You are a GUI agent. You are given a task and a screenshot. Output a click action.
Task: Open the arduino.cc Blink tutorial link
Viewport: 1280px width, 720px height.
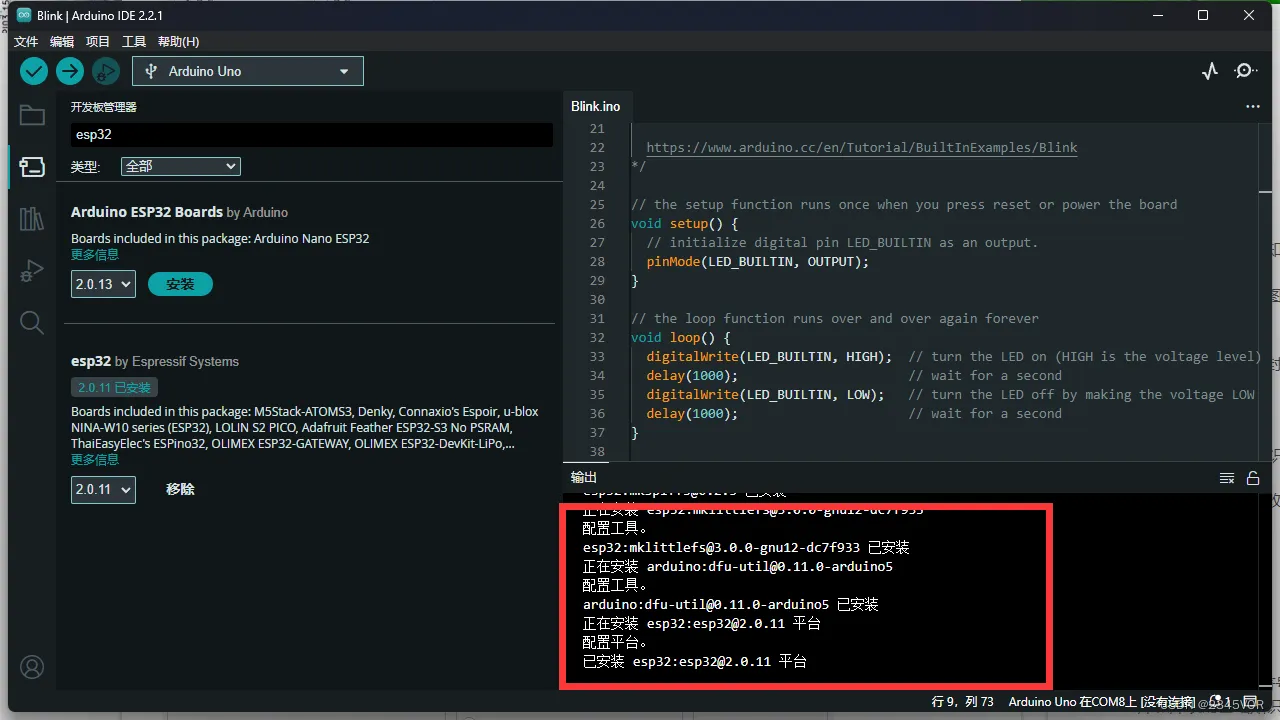tap(862, 147)
